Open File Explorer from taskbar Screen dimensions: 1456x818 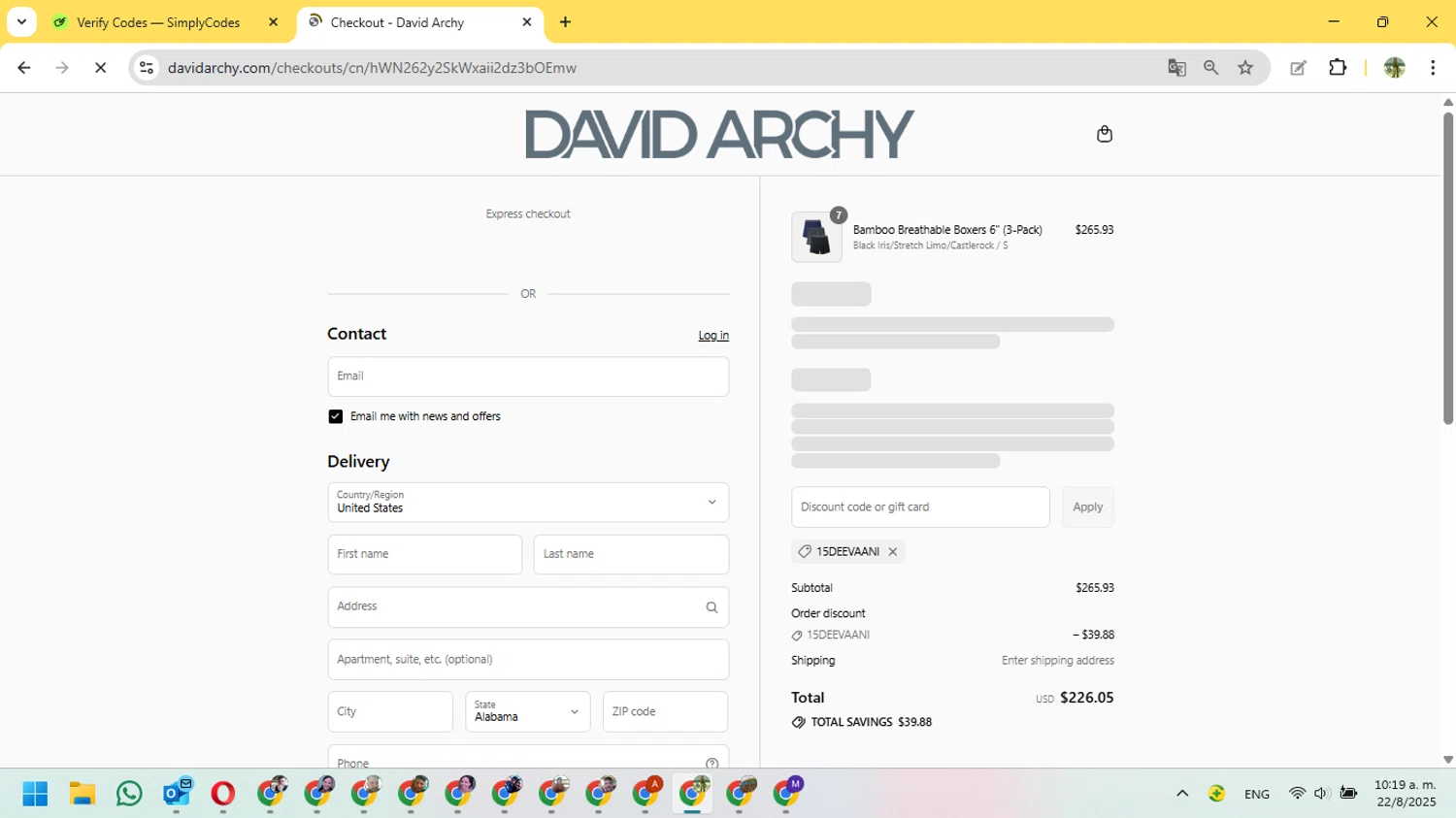pyautogui.click(x=82, y=794)
